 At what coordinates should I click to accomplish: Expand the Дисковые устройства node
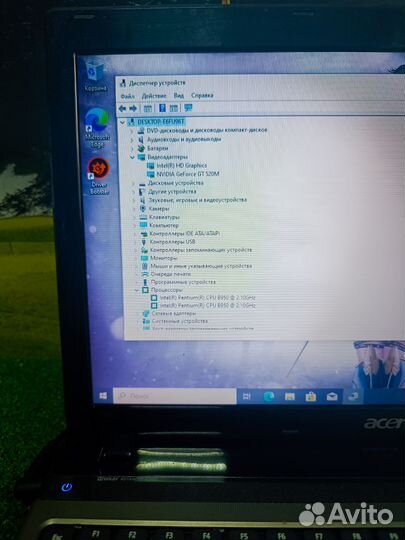click(134, 184)
